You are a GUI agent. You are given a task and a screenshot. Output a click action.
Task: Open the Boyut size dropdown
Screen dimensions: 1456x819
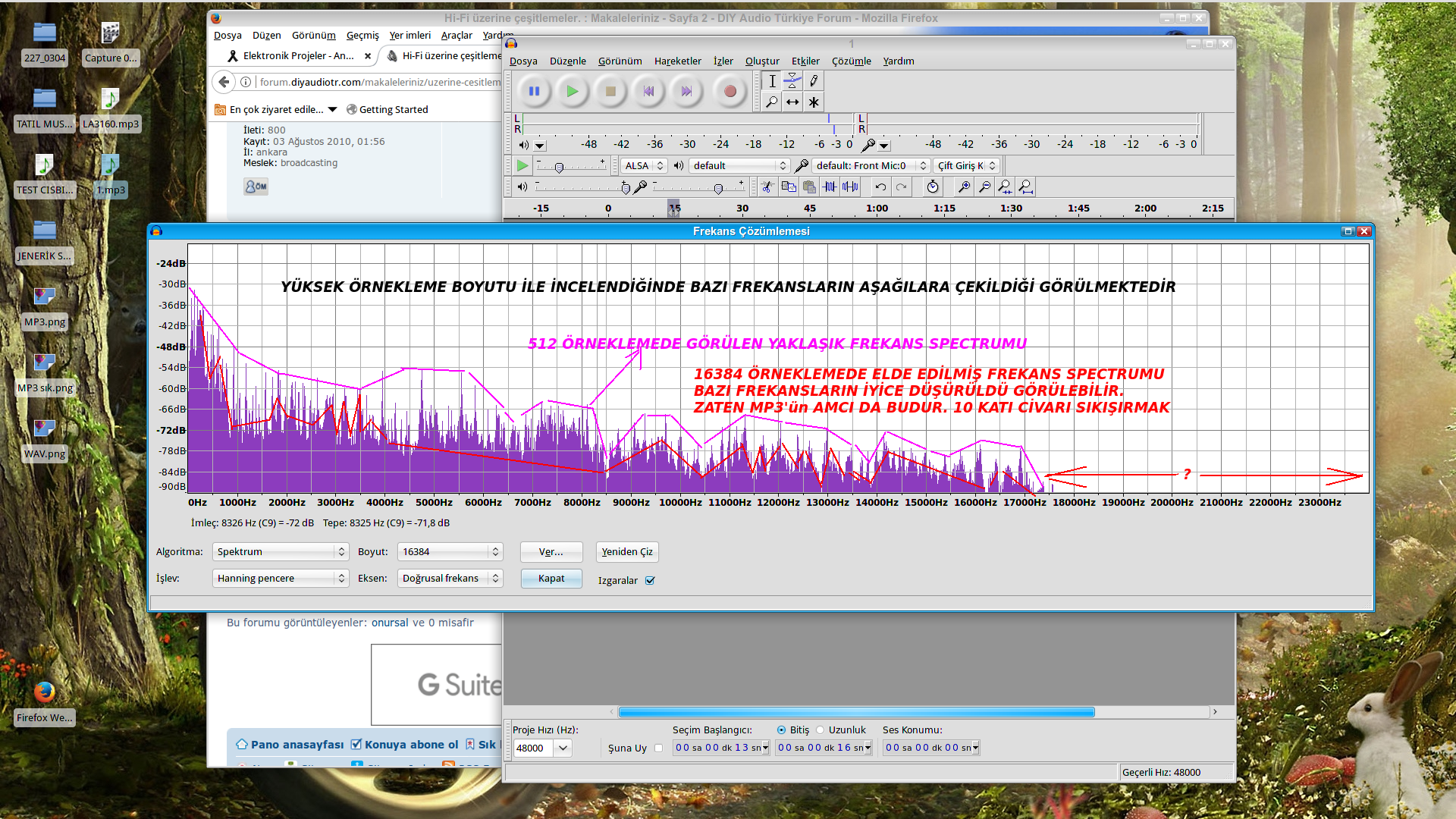[450, 552]
